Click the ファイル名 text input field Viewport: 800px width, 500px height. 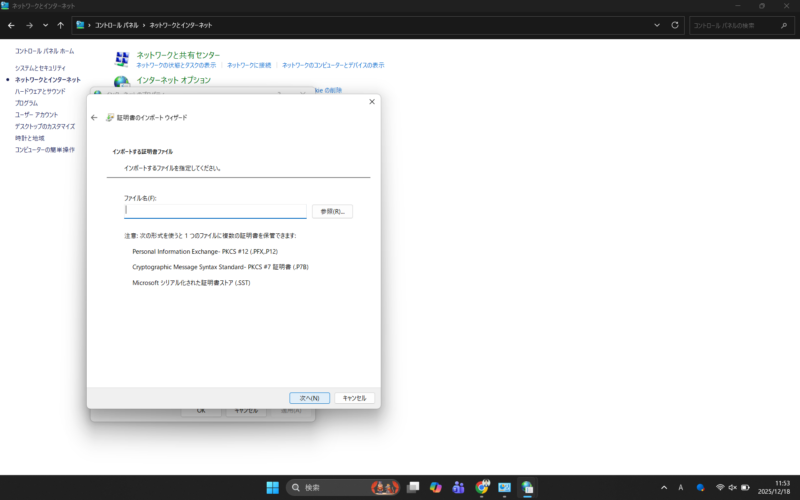(215, 211)
